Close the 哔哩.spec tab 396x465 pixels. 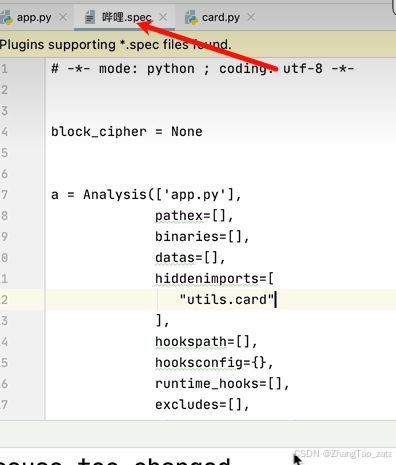(163, 17)
